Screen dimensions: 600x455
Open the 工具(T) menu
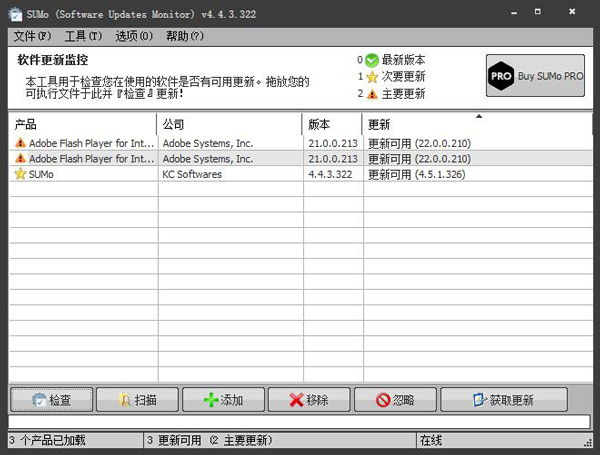click(x=83, y=36)
